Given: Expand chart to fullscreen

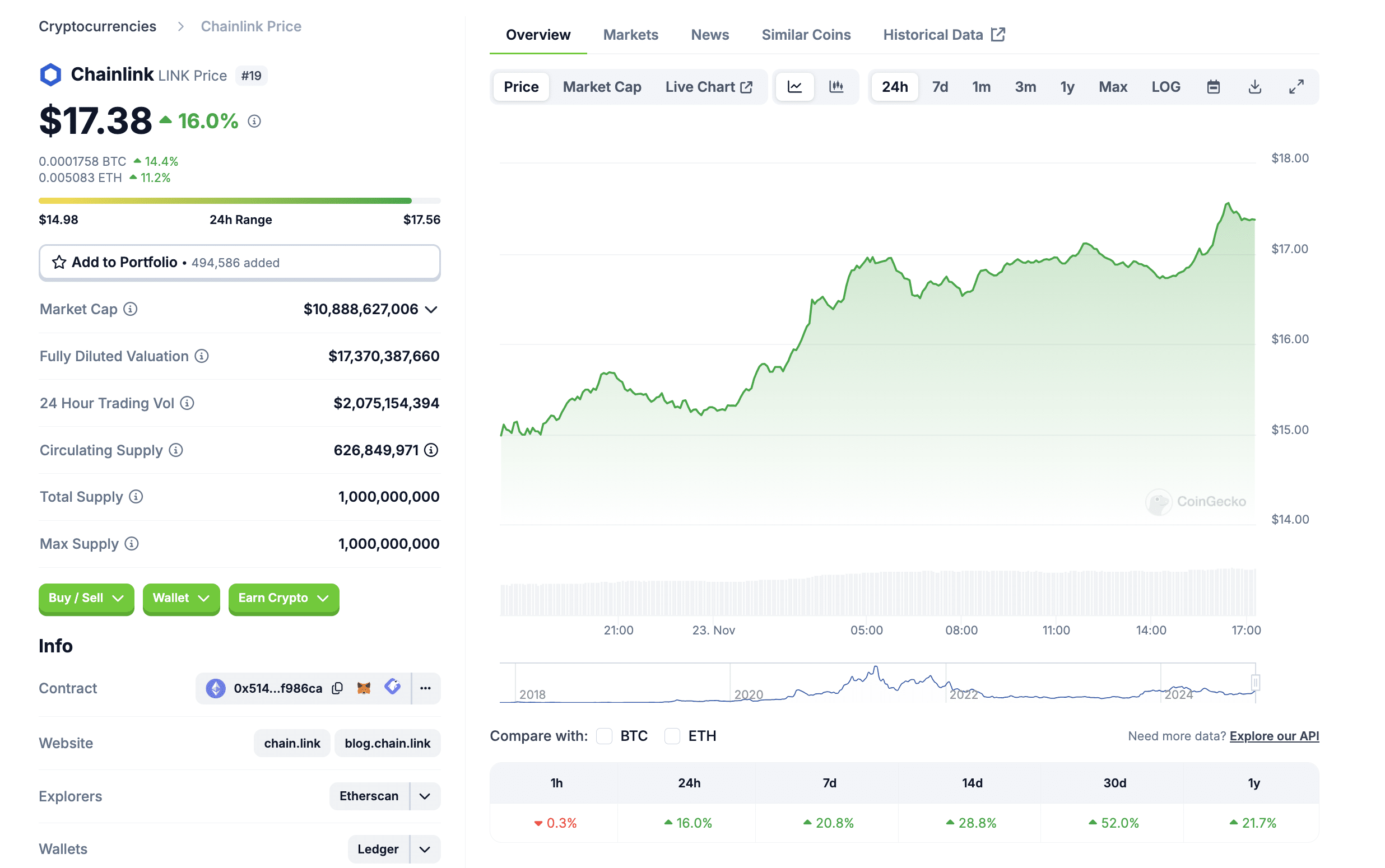Looking at the screenshot, I should click(1296, 87).
